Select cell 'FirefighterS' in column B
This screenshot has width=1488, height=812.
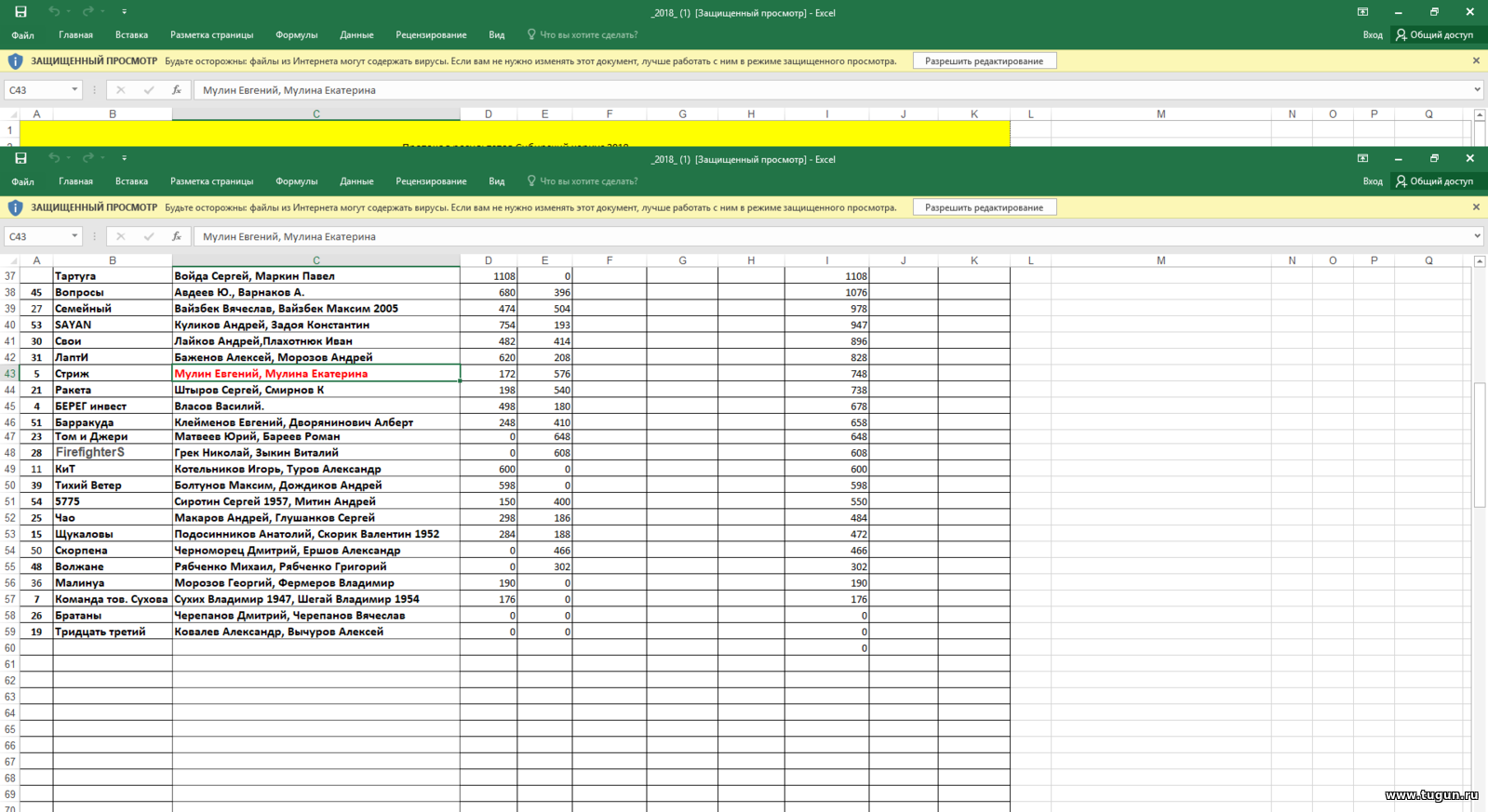(x=113, y=452)
